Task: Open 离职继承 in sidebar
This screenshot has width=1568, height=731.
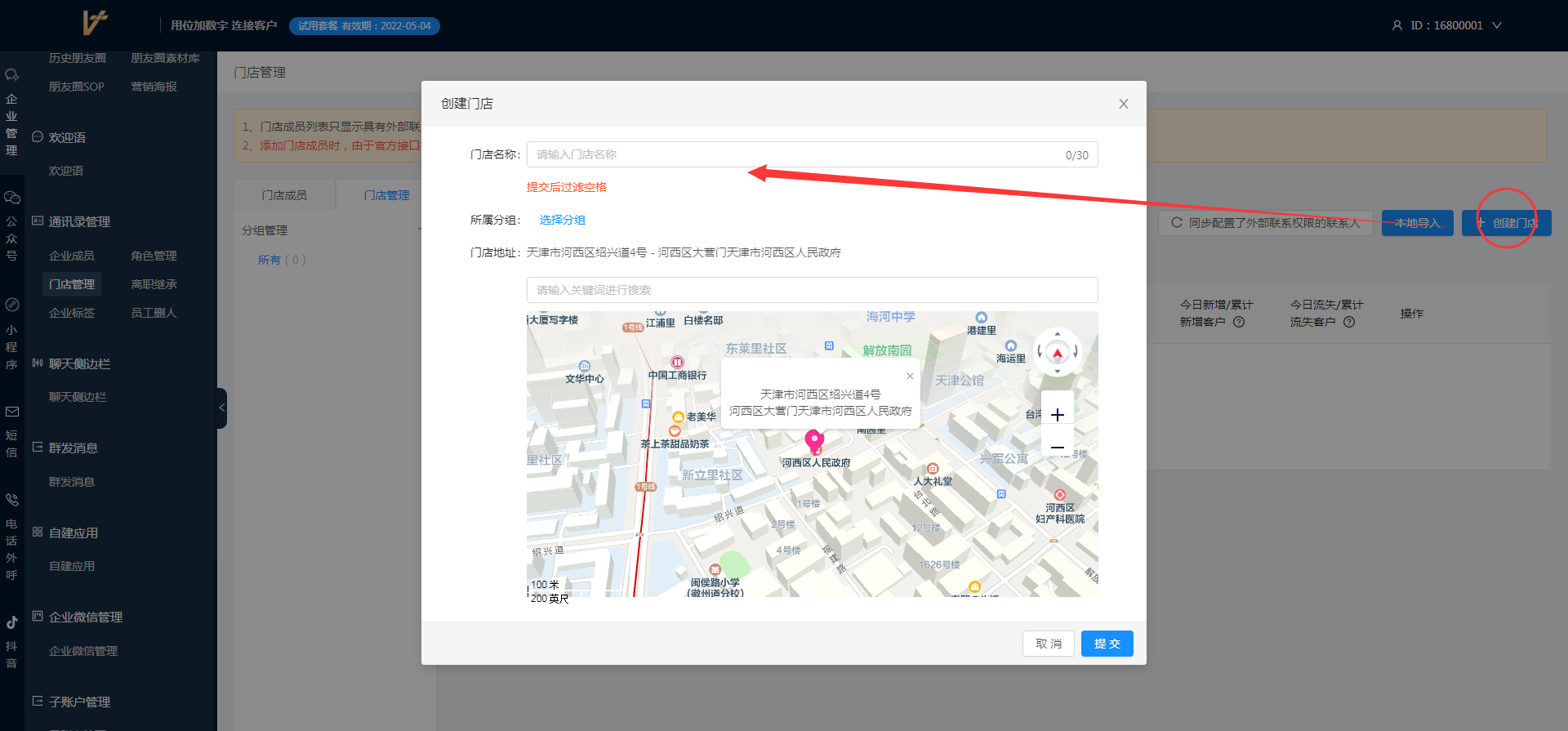Action: click(x=154, y=284)
